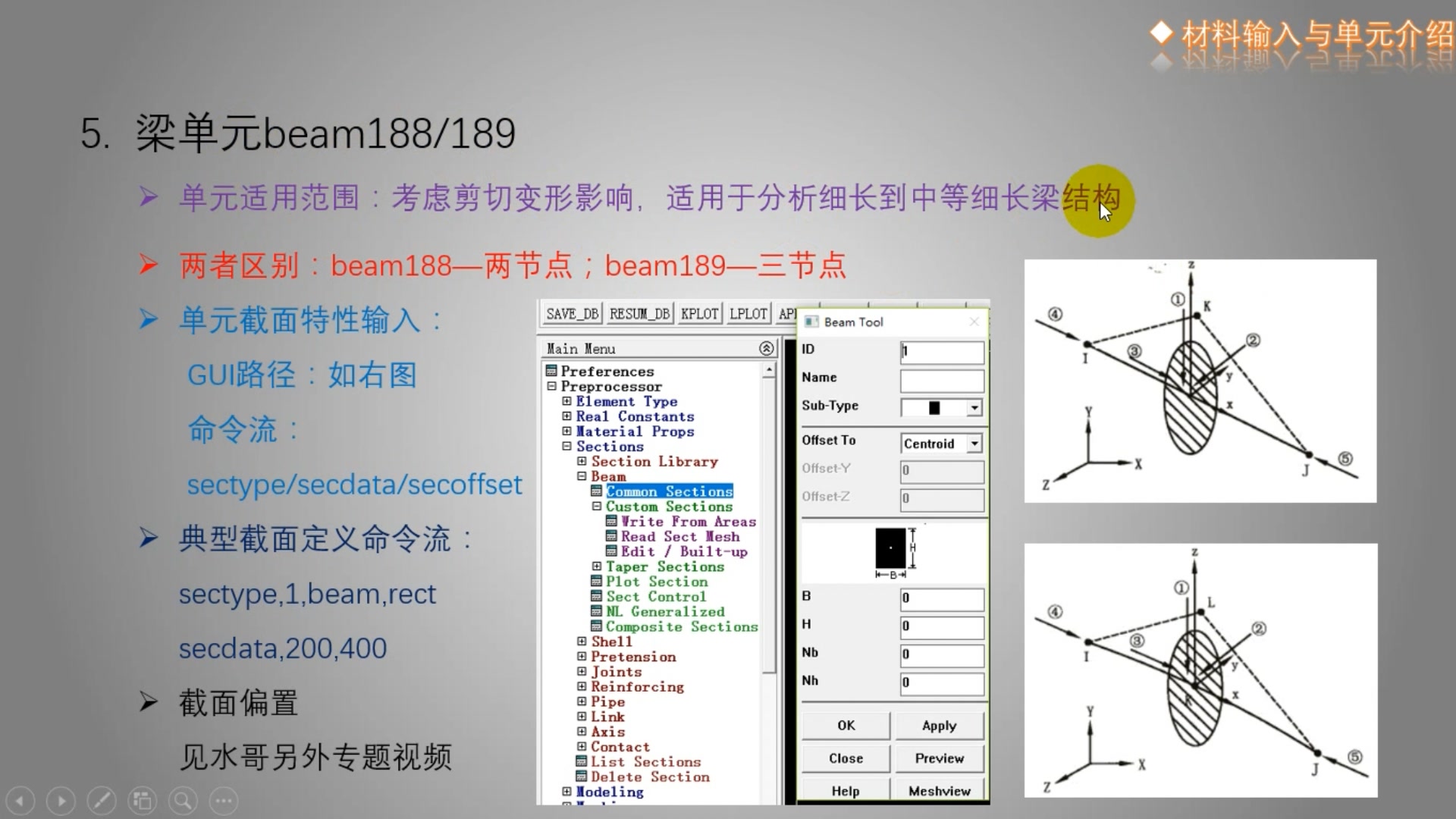Screen dimensions: 1456x819
Task: Go to the previous slide
Action: pyautogui.click(x=20, y=801)
